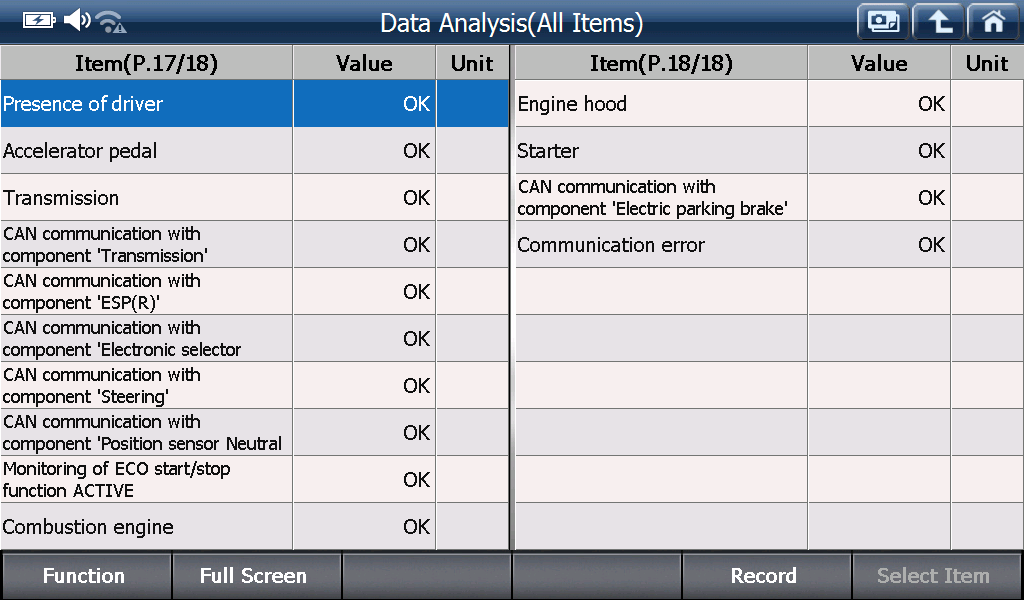Pick Monitoring of ECO start/stop function row

point(254,479)
